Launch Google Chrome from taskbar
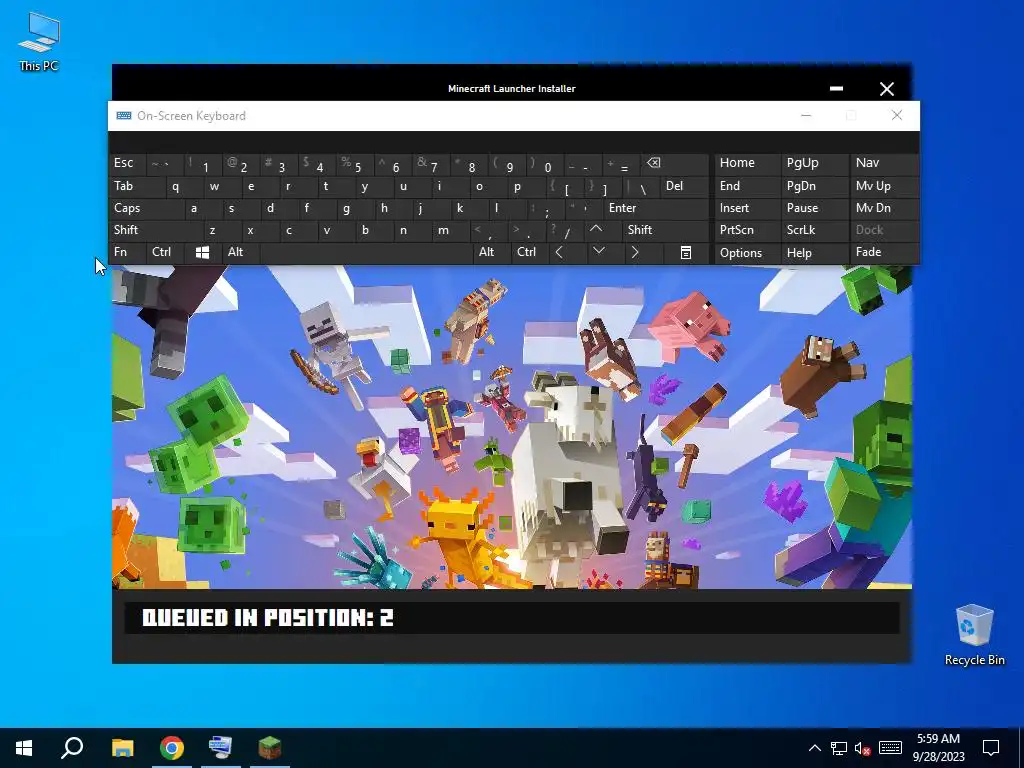The image size is (1024, 768). 172,748
